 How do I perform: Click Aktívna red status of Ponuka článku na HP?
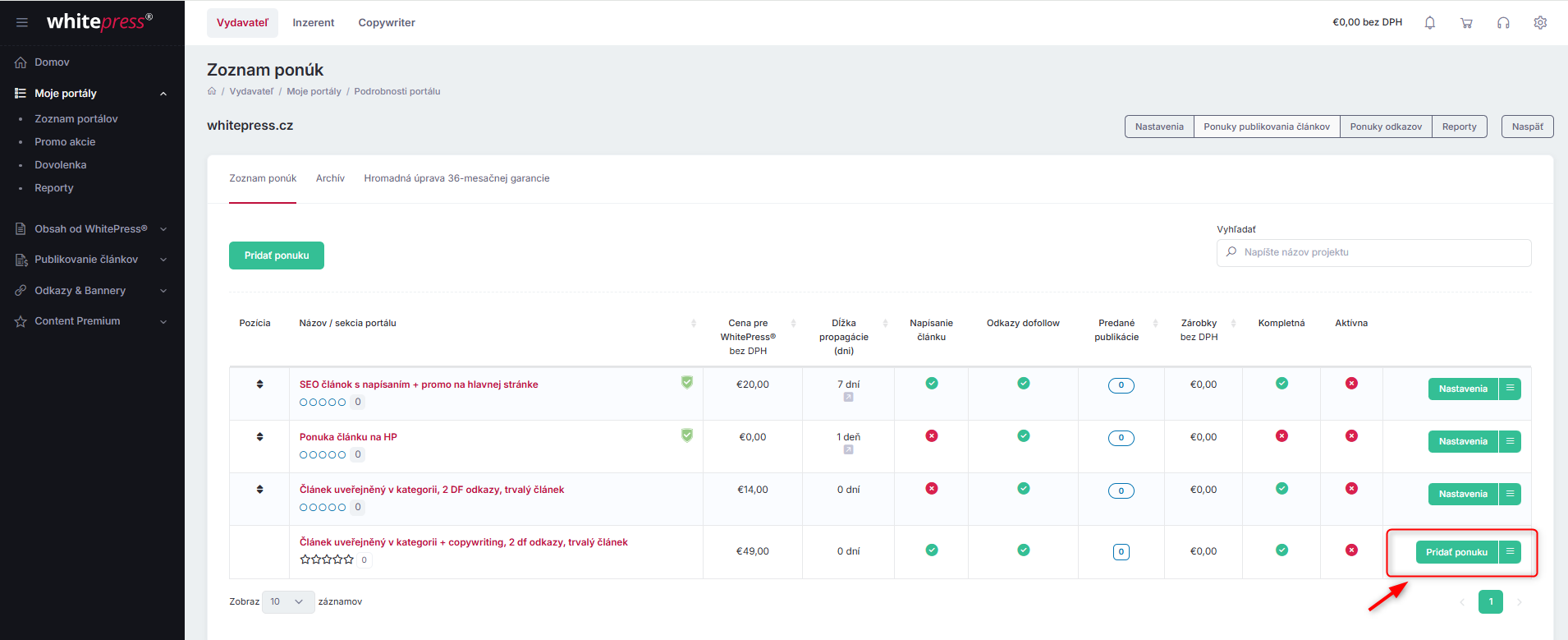[x=1351, y=435]
